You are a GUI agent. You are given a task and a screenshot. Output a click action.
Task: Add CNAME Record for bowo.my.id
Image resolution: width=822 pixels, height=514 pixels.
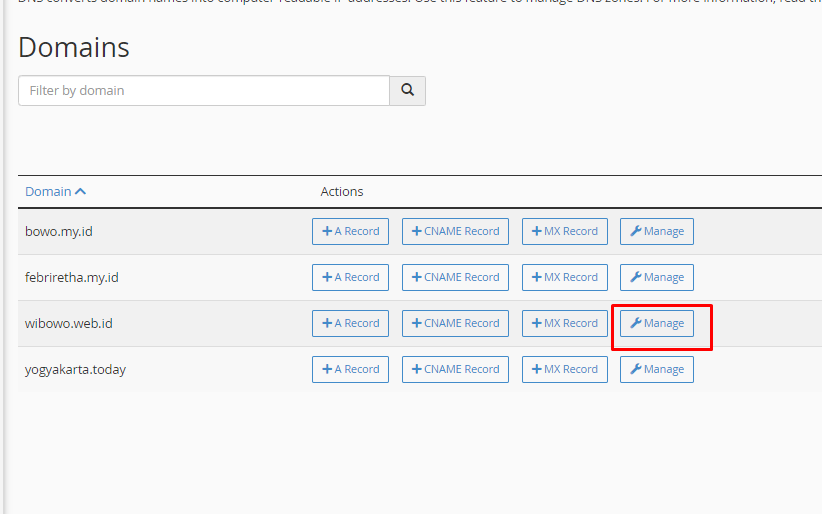[x=455, y=231]
